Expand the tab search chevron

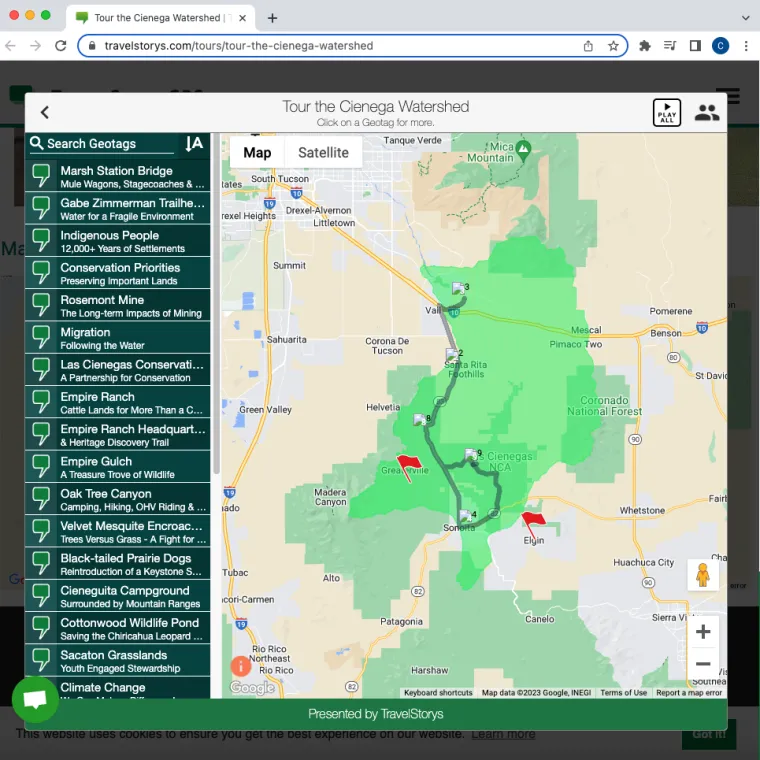click(x=745, y=18)
